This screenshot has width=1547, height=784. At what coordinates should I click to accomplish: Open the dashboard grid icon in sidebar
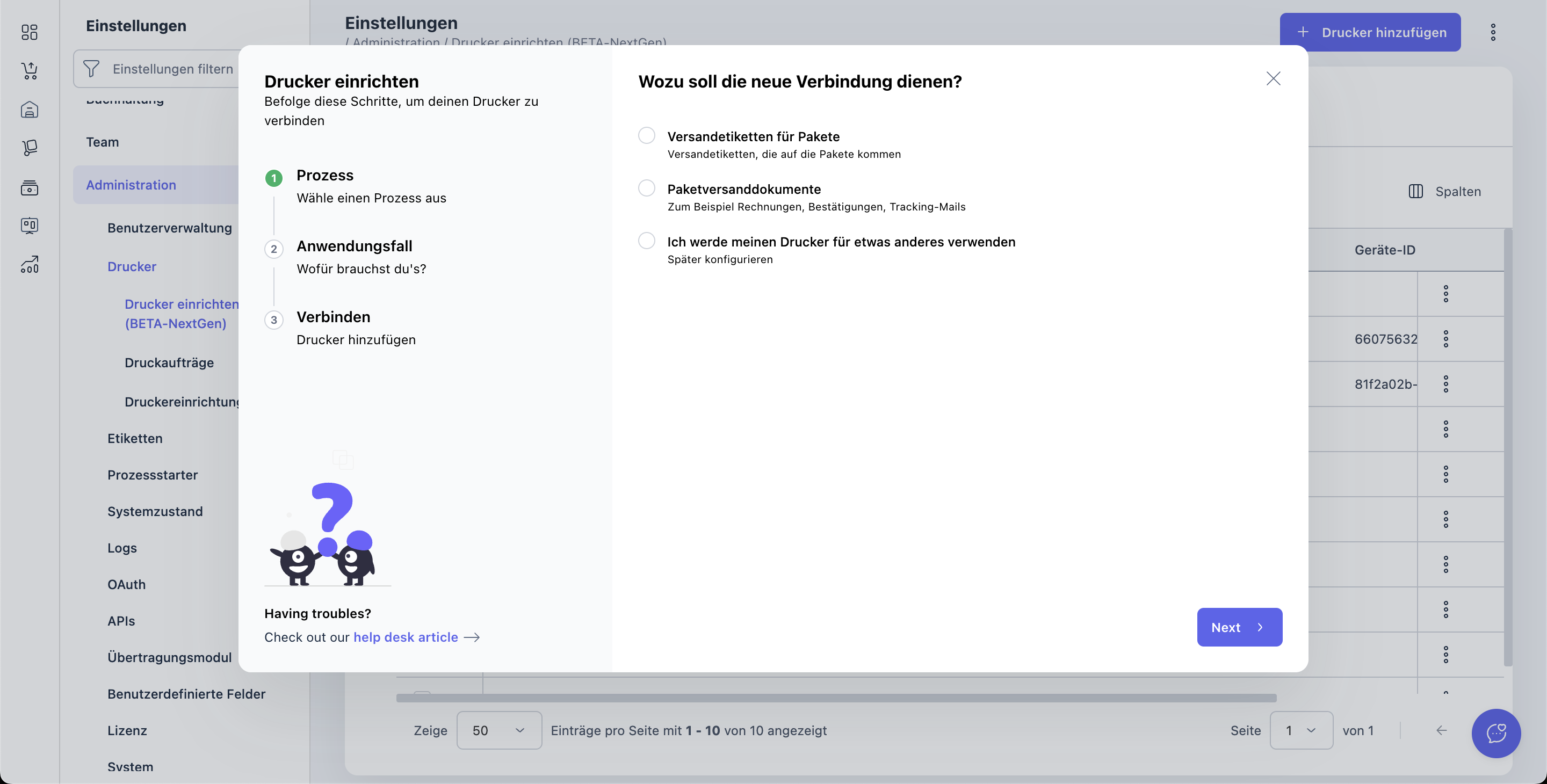click(30, 32)
